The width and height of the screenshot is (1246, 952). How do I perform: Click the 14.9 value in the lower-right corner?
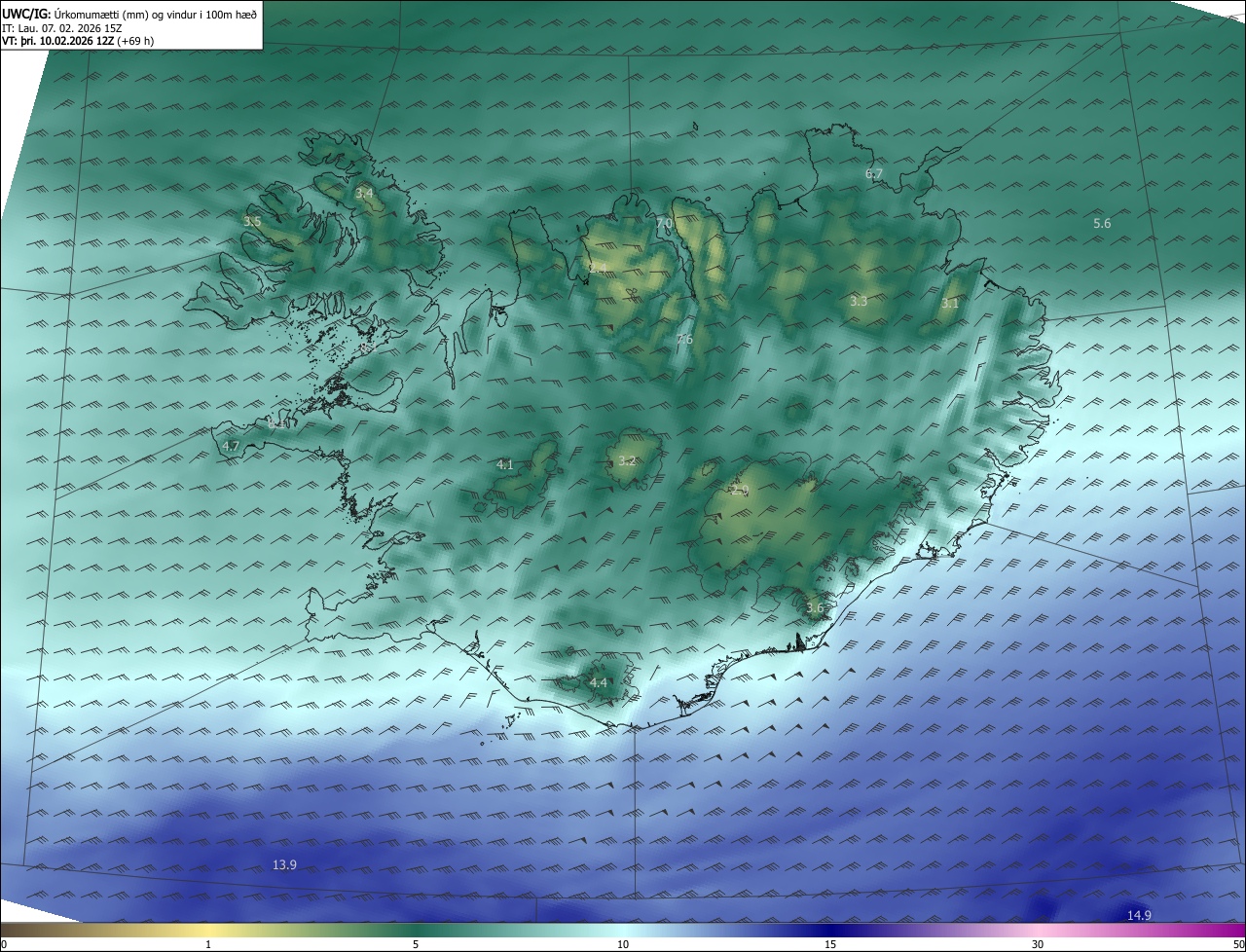1139,915
